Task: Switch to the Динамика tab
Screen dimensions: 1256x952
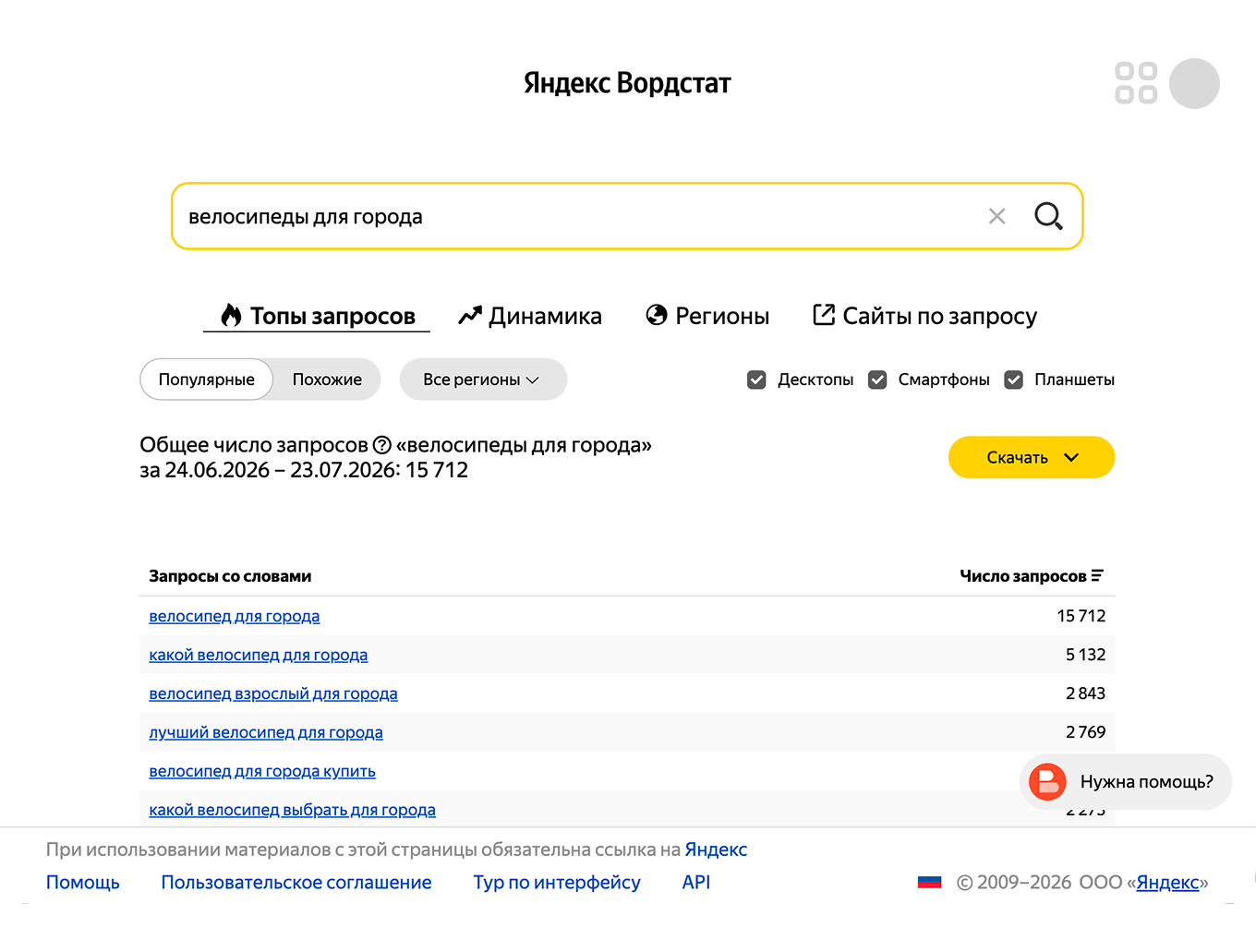Action: [x=530, y=316]
